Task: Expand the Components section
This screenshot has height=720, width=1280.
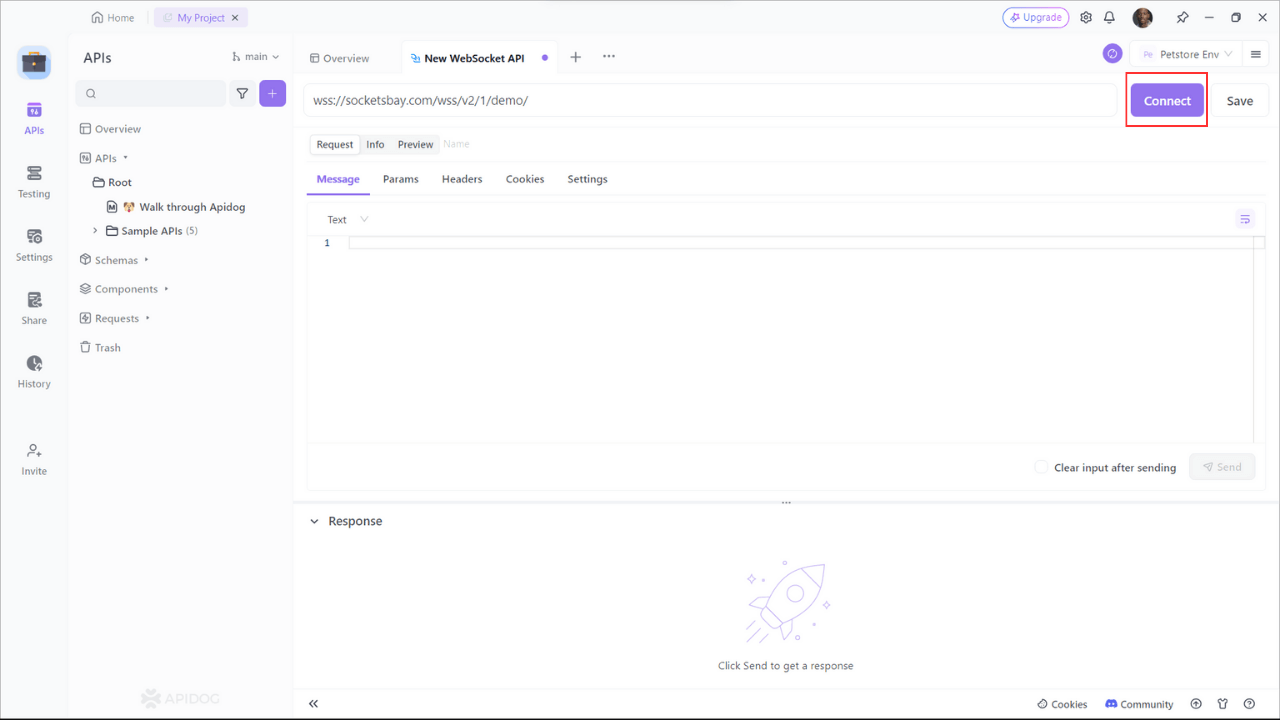Action: [x=166, y=289]
